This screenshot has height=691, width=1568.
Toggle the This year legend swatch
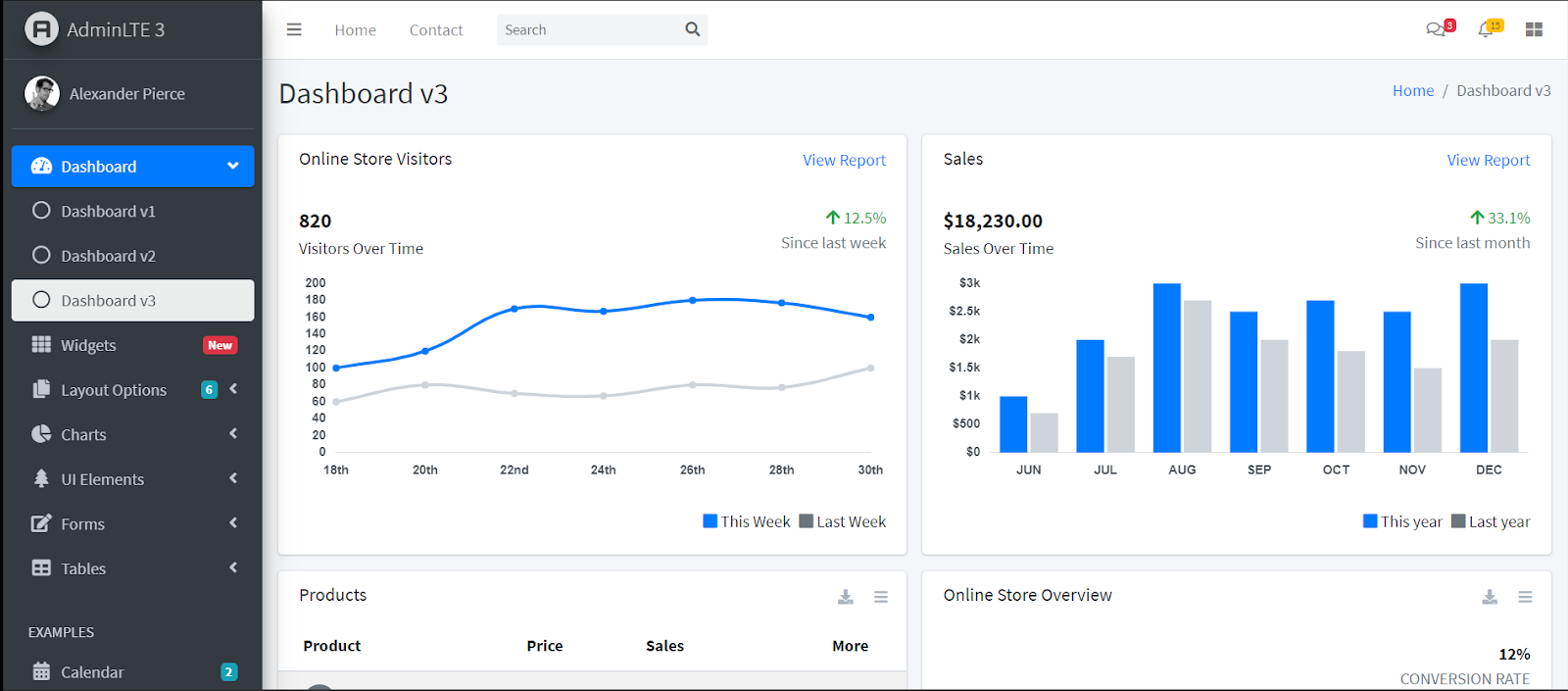coord(1370,520)
